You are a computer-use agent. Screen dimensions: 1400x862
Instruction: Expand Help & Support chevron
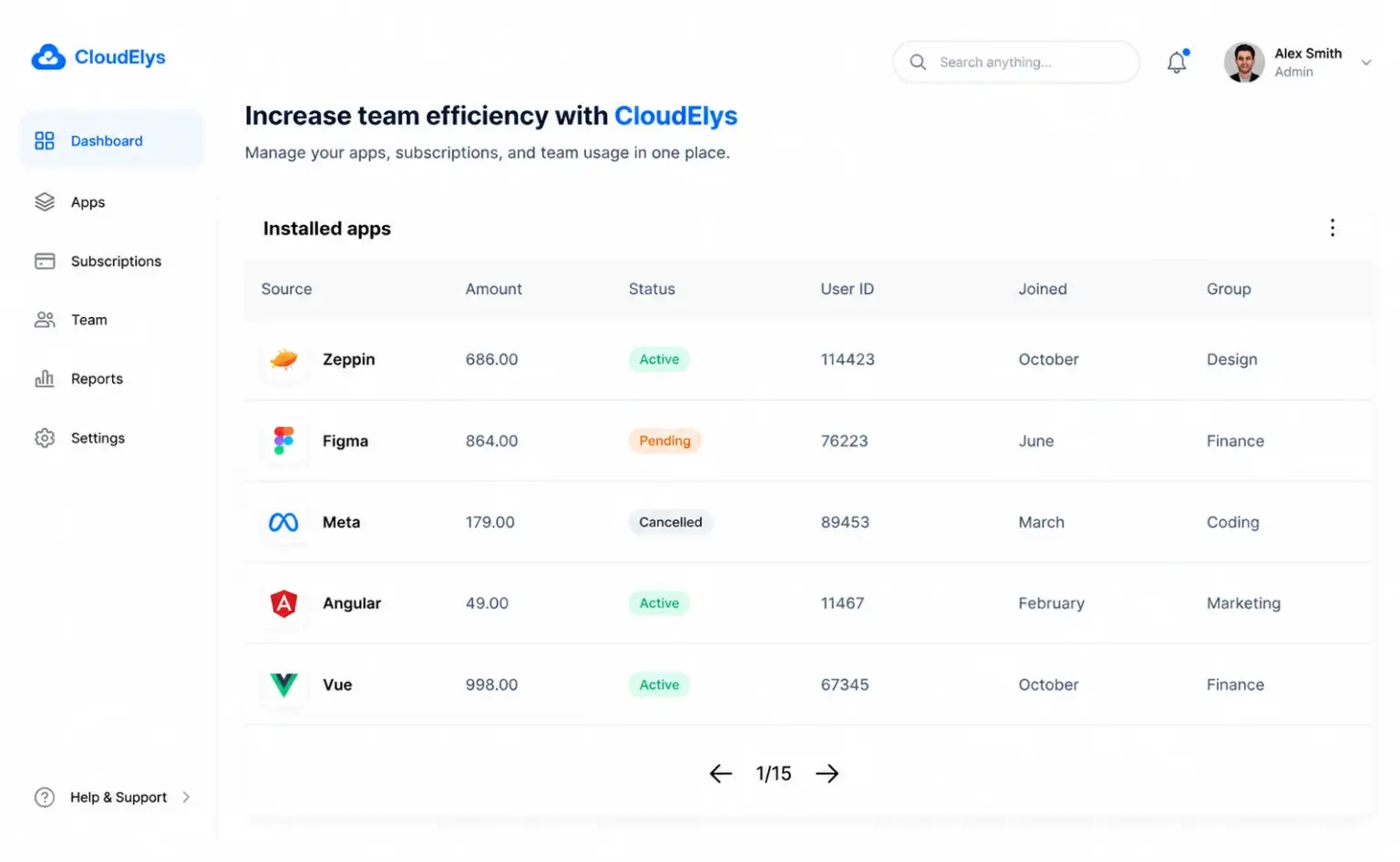click(186, 797)
